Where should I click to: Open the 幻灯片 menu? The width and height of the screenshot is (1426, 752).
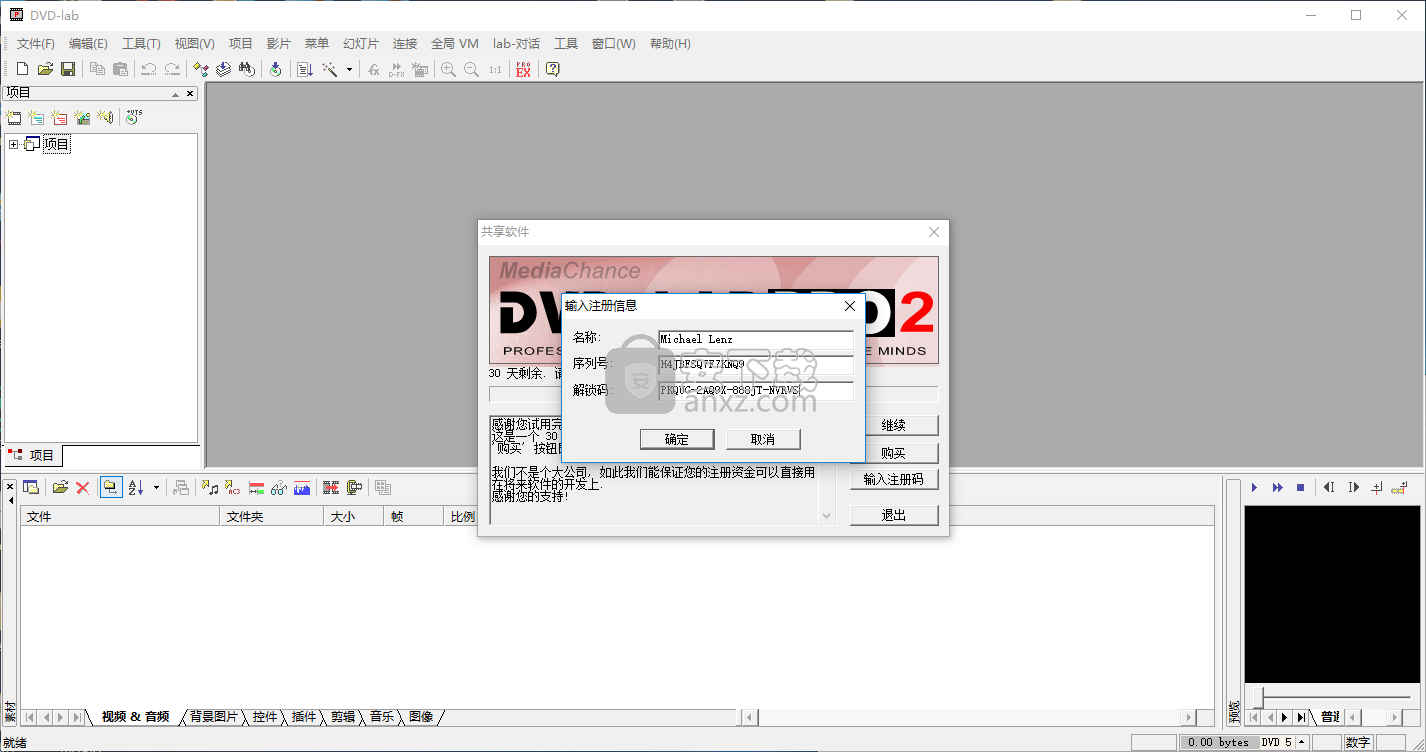coord(361,43)
